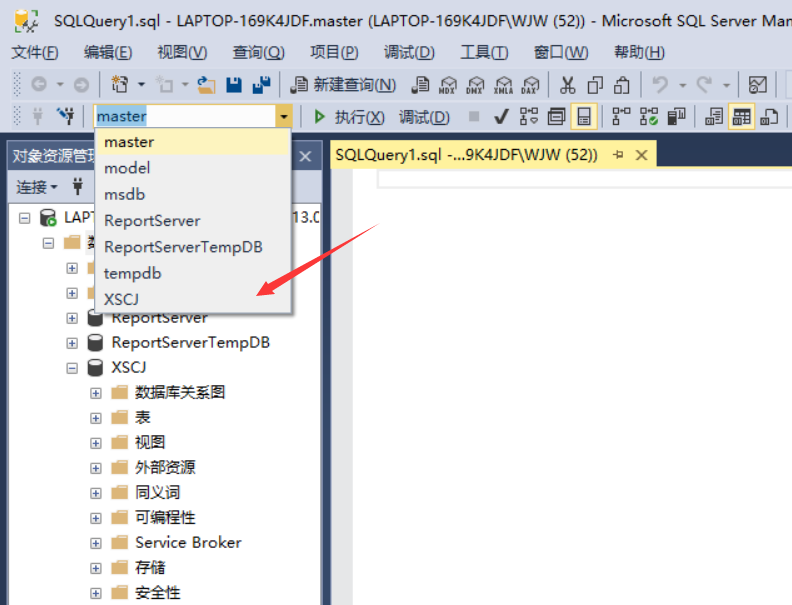Screen dimensions: 792x605
Task: Toggle results to text mode
Action: (x=714, y=117)
